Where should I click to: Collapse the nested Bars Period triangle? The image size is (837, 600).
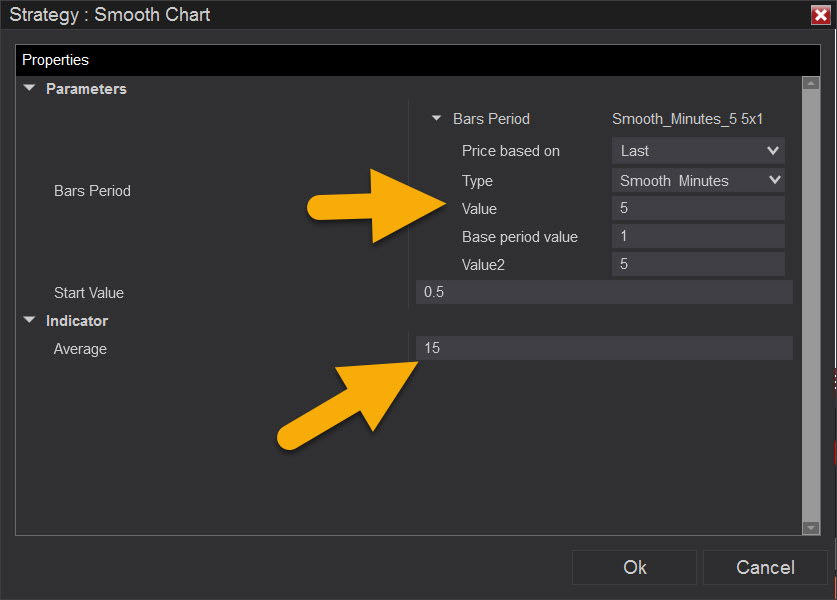(437, 118)
